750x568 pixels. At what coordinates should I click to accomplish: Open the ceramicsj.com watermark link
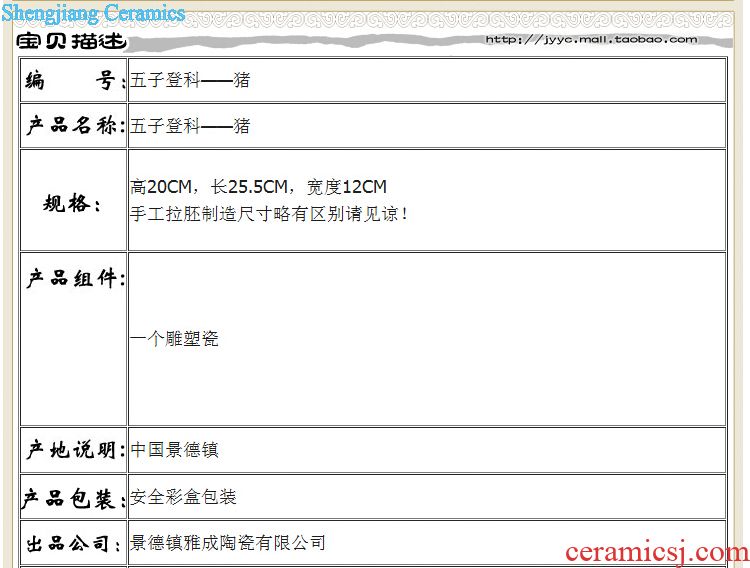[656, 551]
